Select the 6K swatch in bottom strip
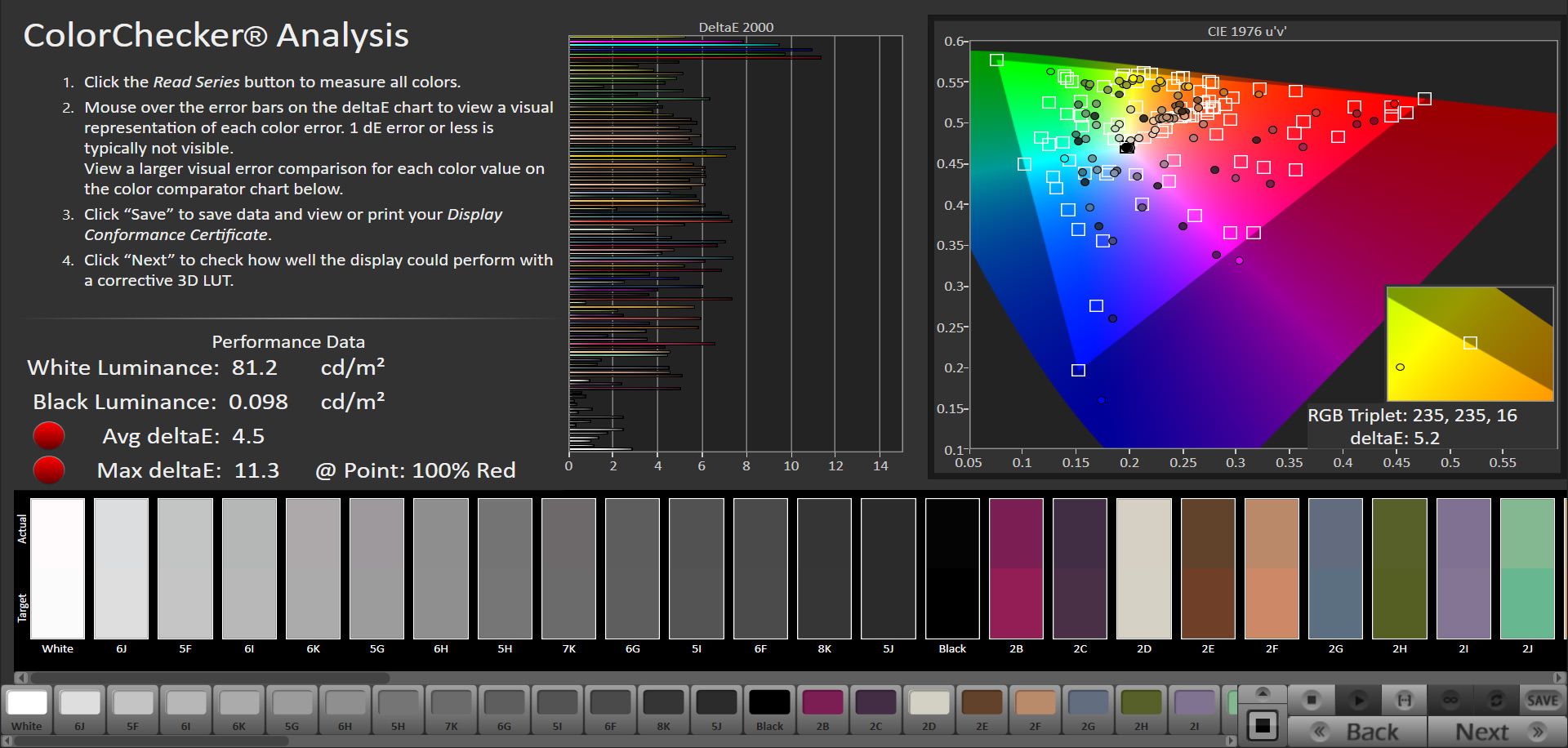This screenshot has height=748, width=1568. [239, 710]
